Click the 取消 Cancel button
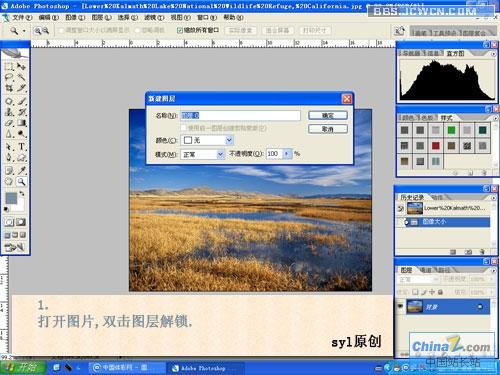Viewport: 500px width, 375px height. (x=328, y=129)
